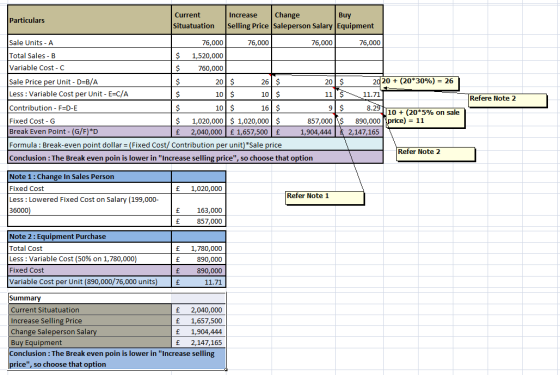Click 2,147,165 in the Break Even Point row
This screenshot has height=375, width=560.
tap(359, 132)
